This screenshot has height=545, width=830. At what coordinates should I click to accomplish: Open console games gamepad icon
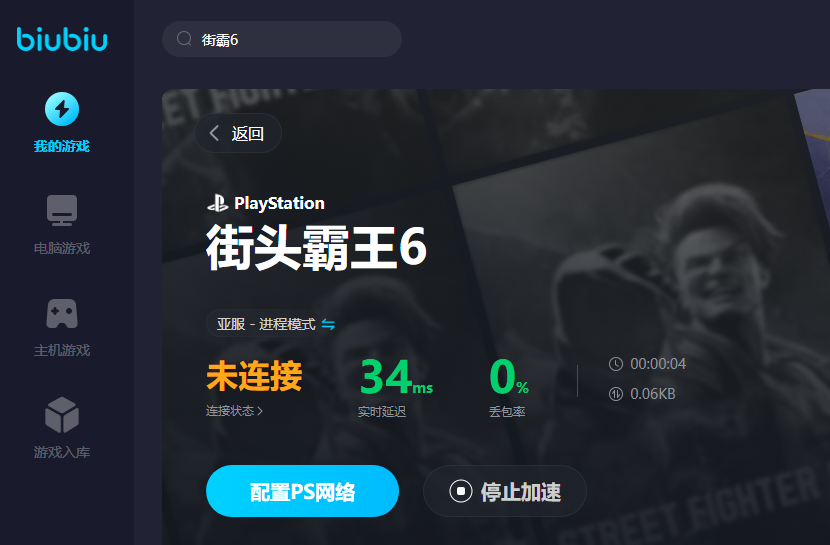tap(62, 313)
